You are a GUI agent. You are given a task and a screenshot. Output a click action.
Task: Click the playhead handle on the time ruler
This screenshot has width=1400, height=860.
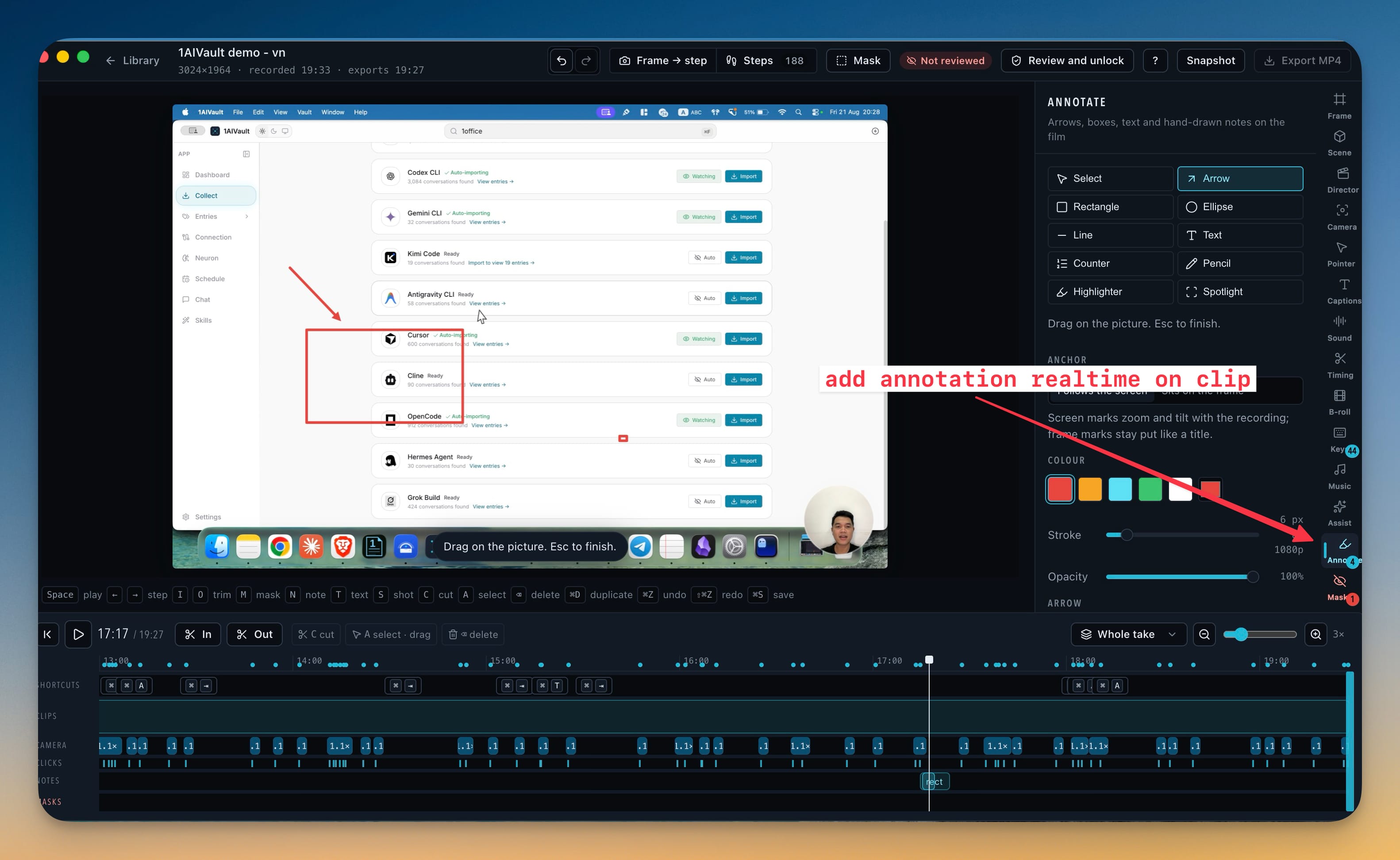(x=929, y=660)
